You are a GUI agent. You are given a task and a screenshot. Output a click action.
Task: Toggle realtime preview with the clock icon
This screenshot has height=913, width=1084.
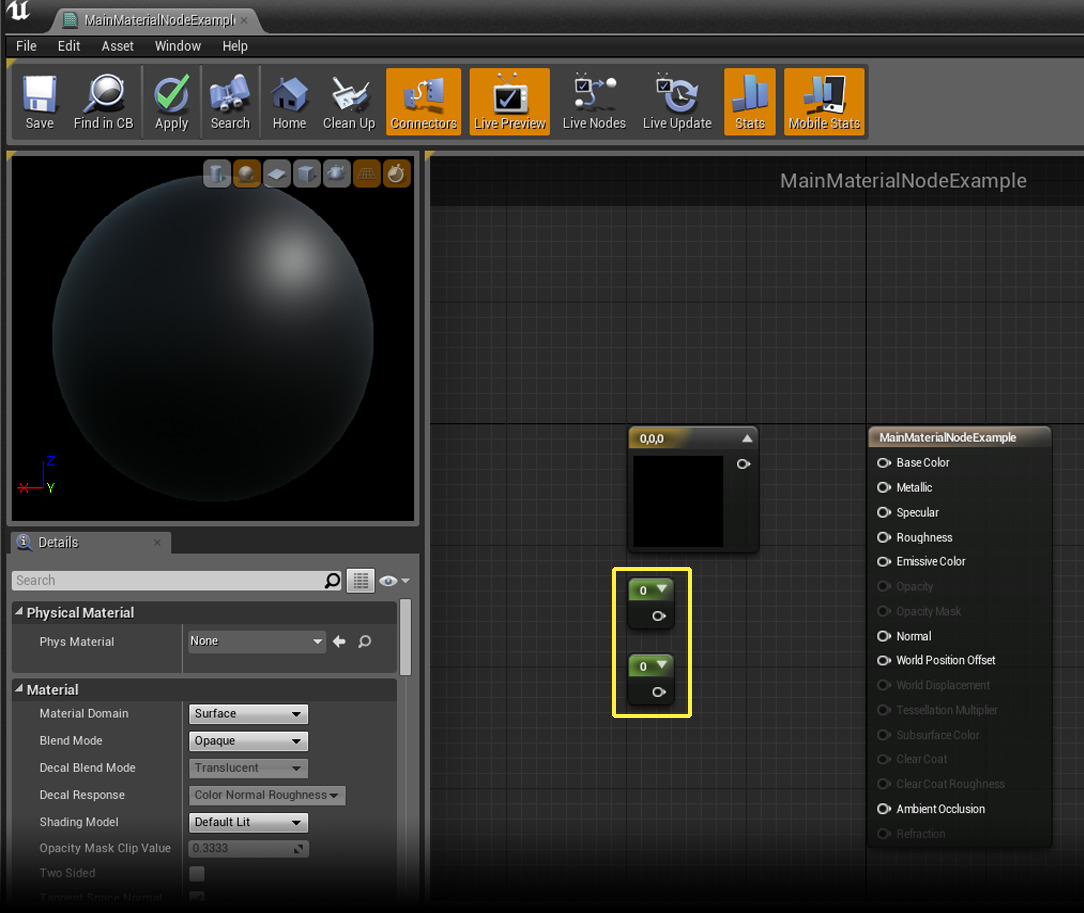[397, 173]
